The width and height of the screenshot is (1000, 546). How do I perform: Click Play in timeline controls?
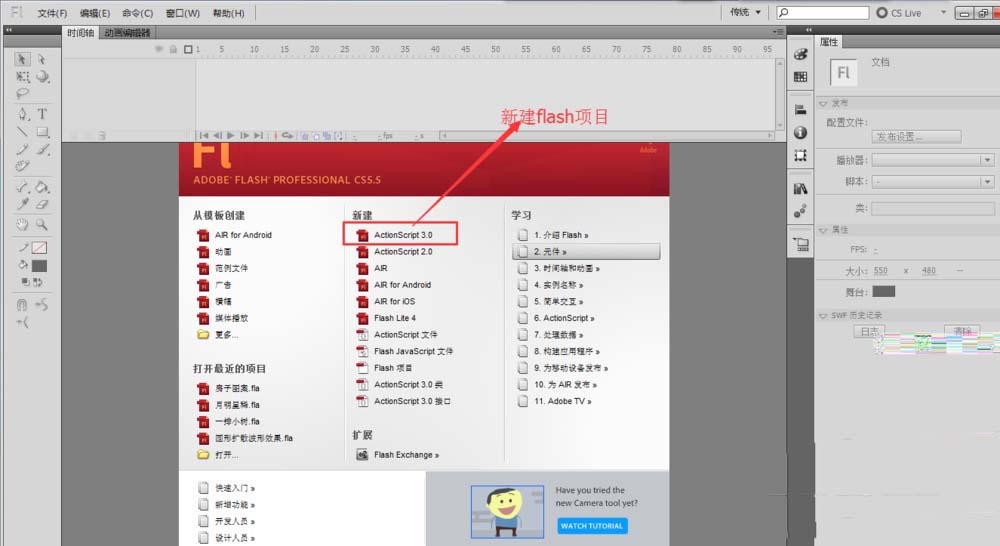tap(231, 135)
